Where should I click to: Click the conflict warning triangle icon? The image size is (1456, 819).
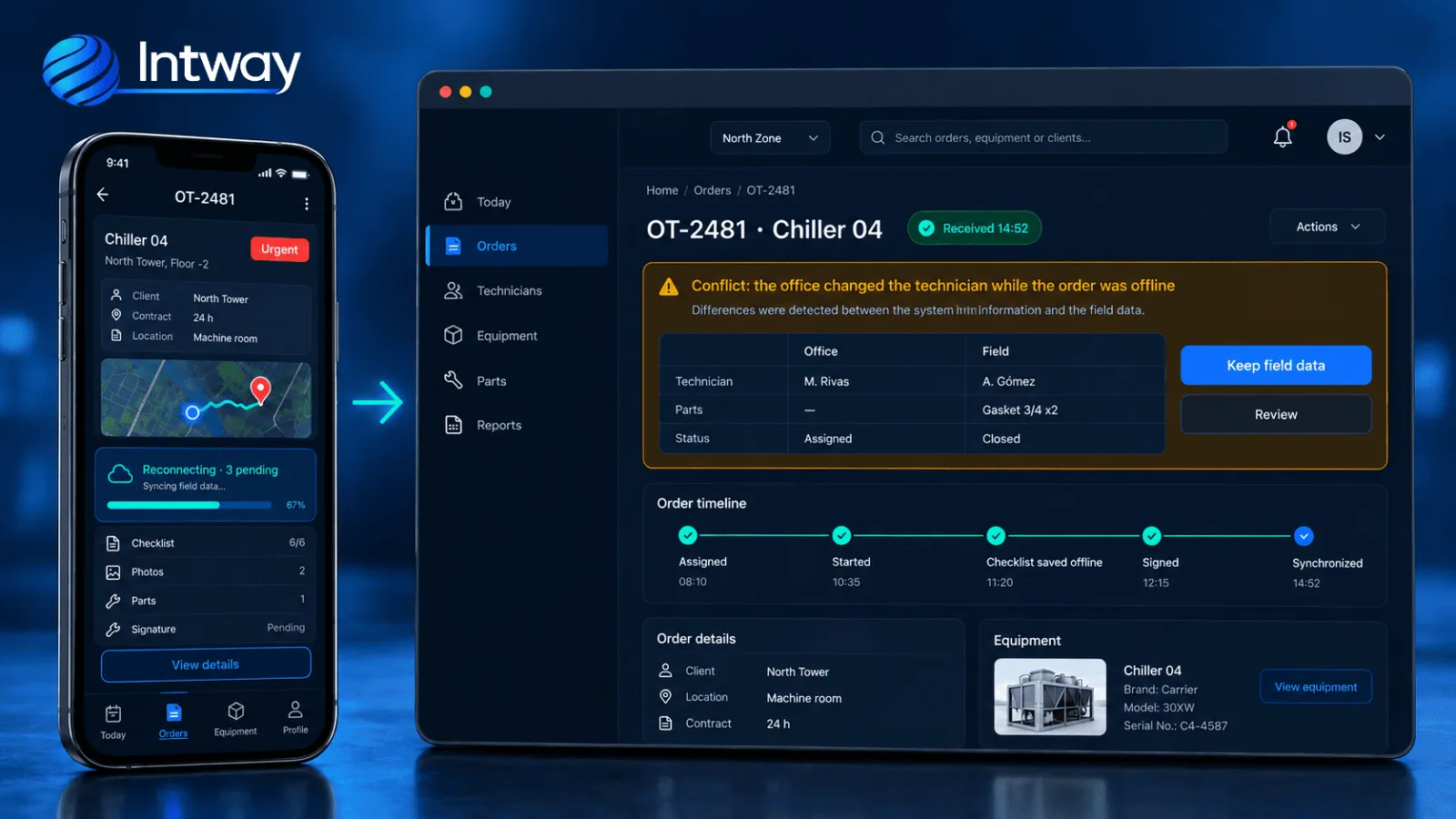tap(669, 287)
